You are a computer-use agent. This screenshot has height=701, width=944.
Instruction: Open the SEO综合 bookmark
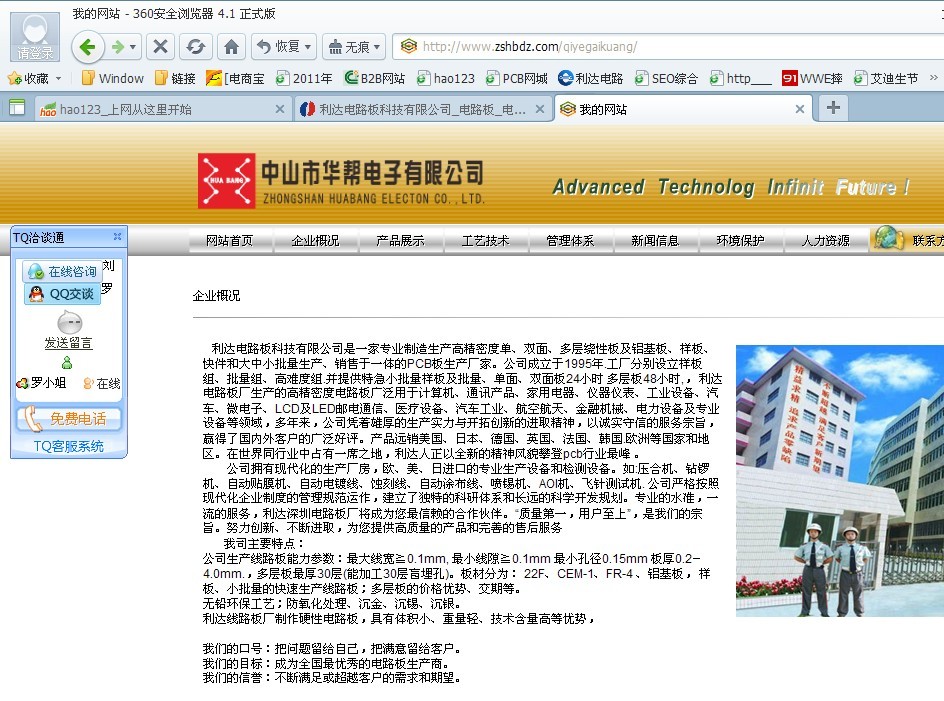[x=666, y=78]
